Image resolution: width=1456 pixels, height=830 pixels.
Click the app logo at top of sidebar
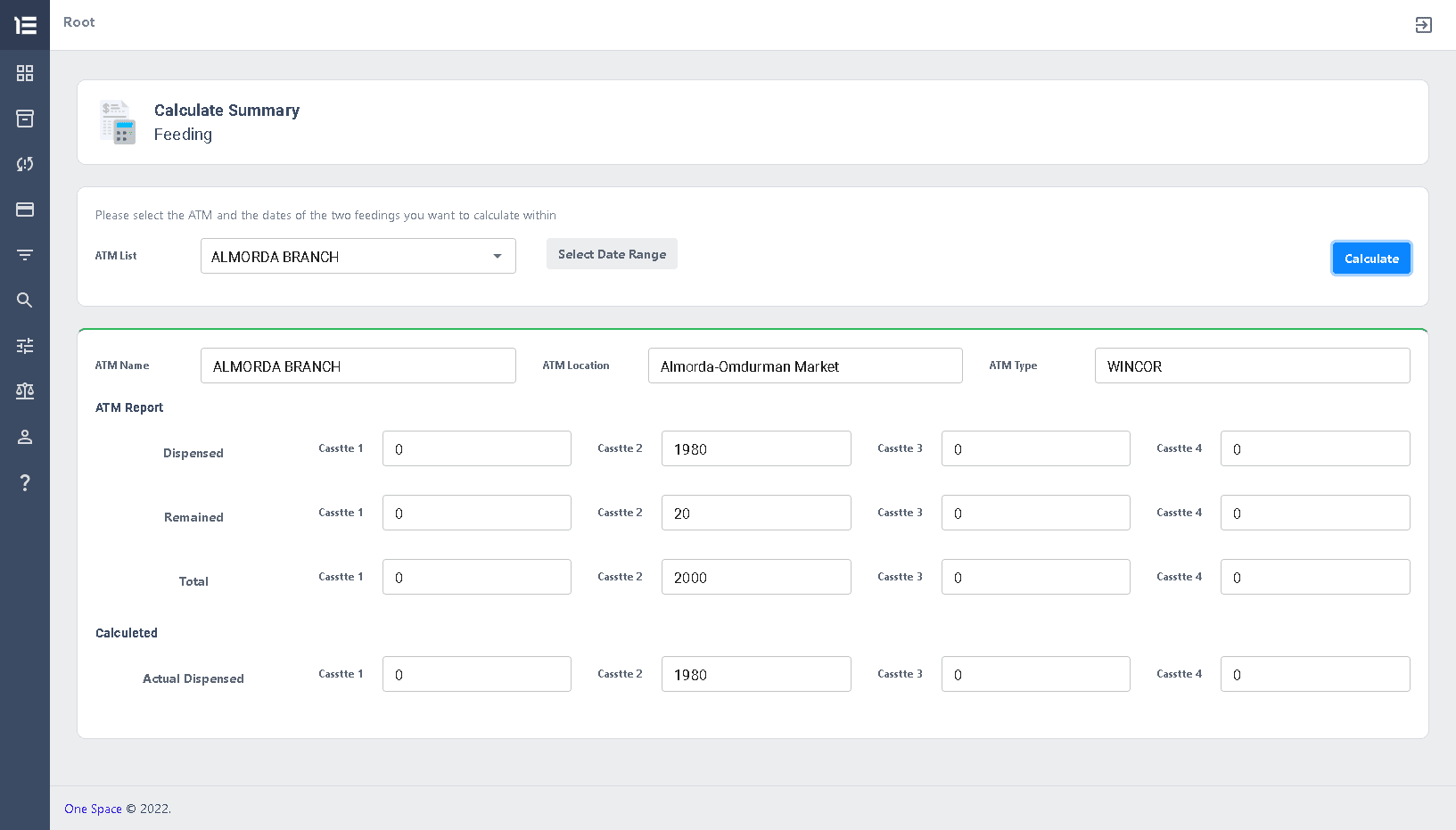point(24,25)
